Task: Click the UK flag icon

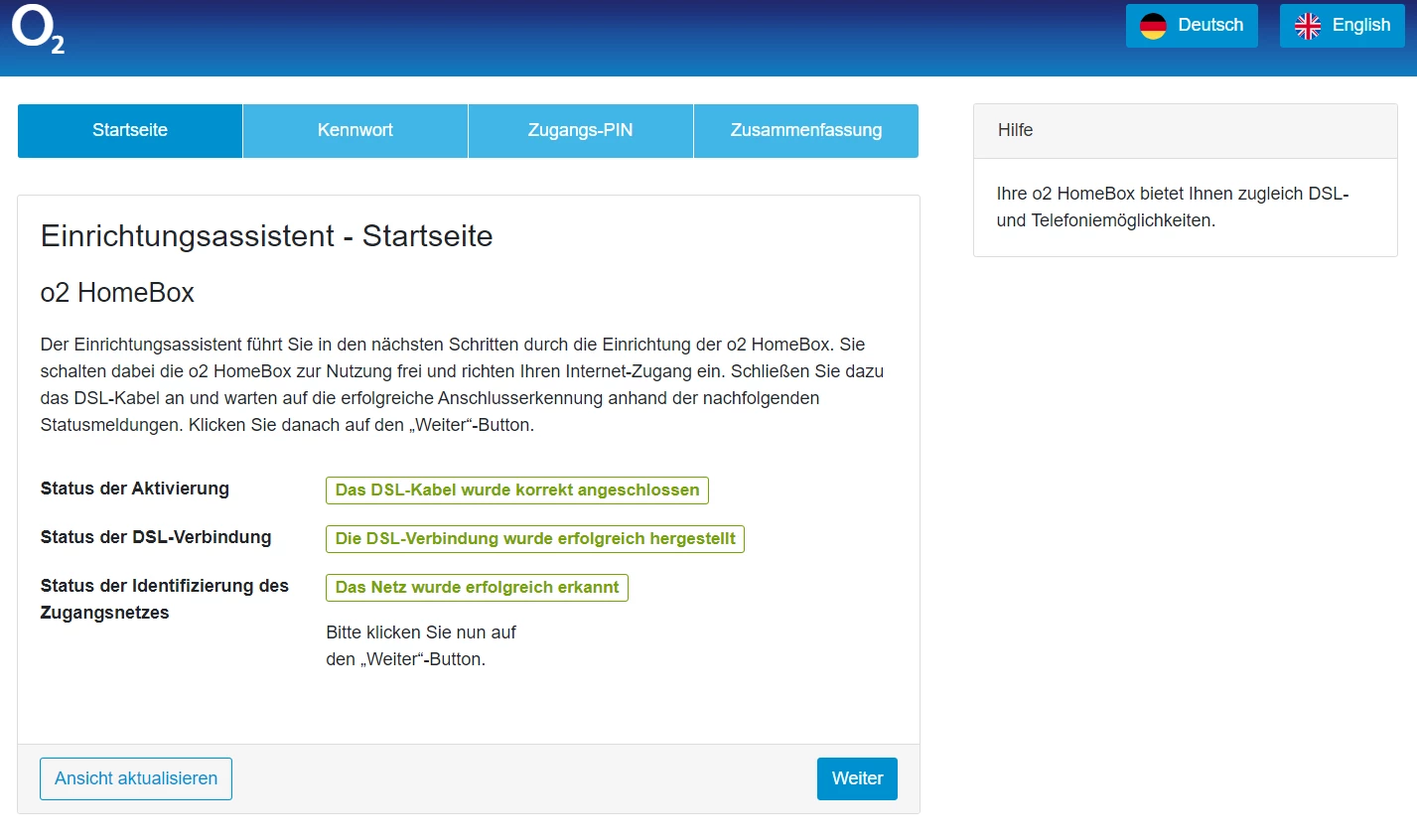Action: point(1308,26)
